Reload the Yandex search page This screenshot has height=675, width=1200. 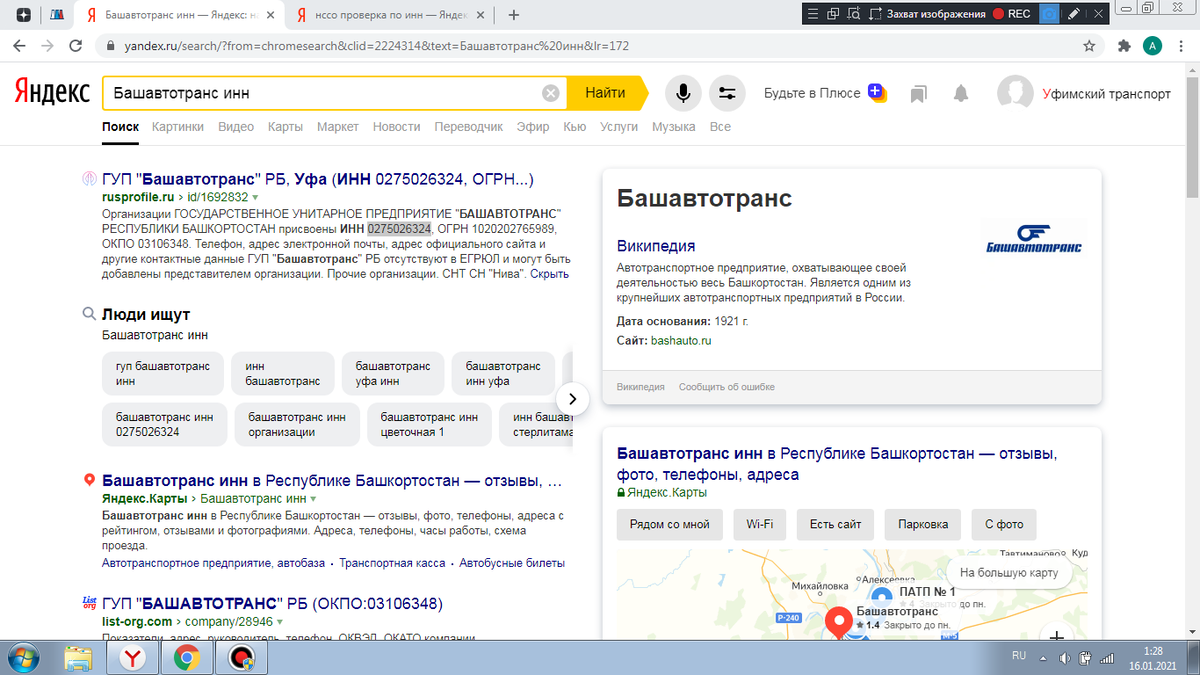click(x=75, y=46)
